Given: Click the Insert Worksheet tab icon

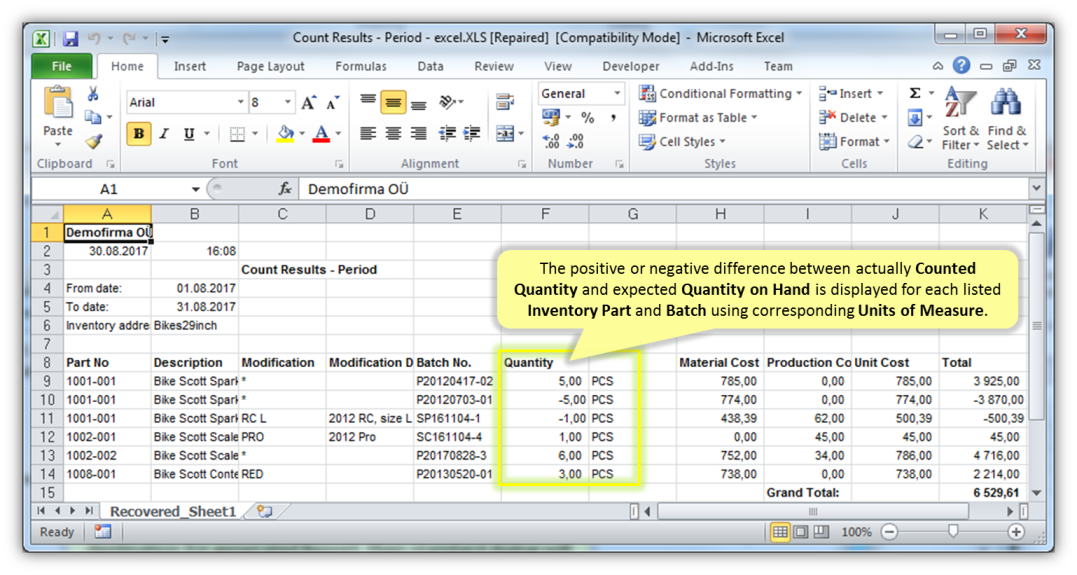Looking at the screenshot, I should point(264,511).
